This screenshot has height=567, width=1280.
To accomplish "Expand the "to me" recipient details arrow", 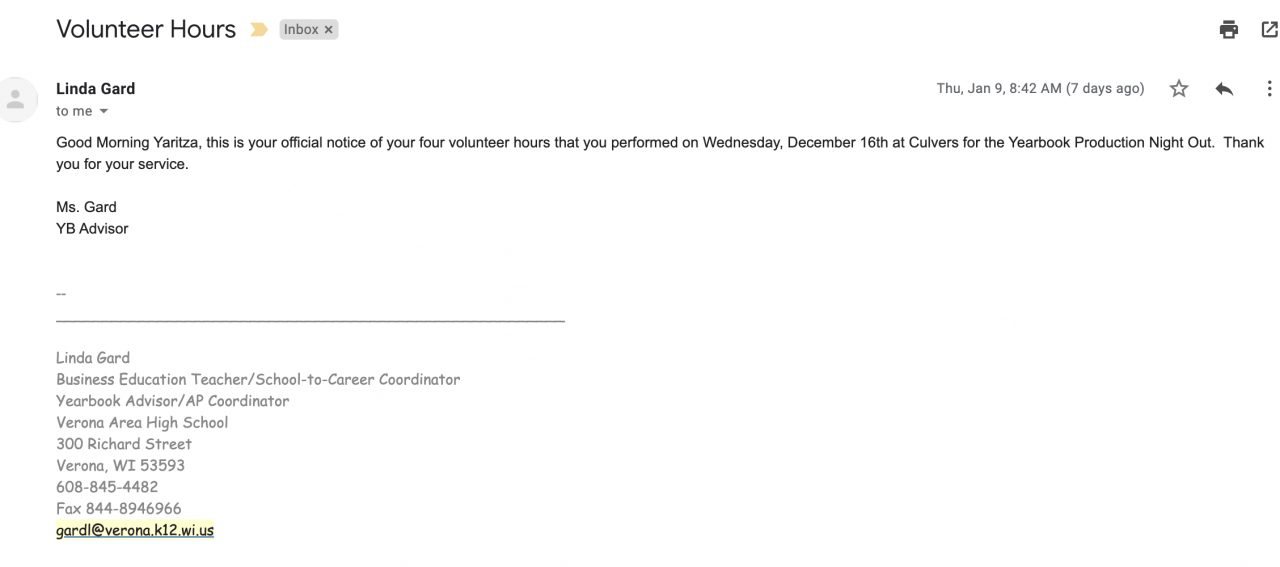I will (x=103, y=111).
